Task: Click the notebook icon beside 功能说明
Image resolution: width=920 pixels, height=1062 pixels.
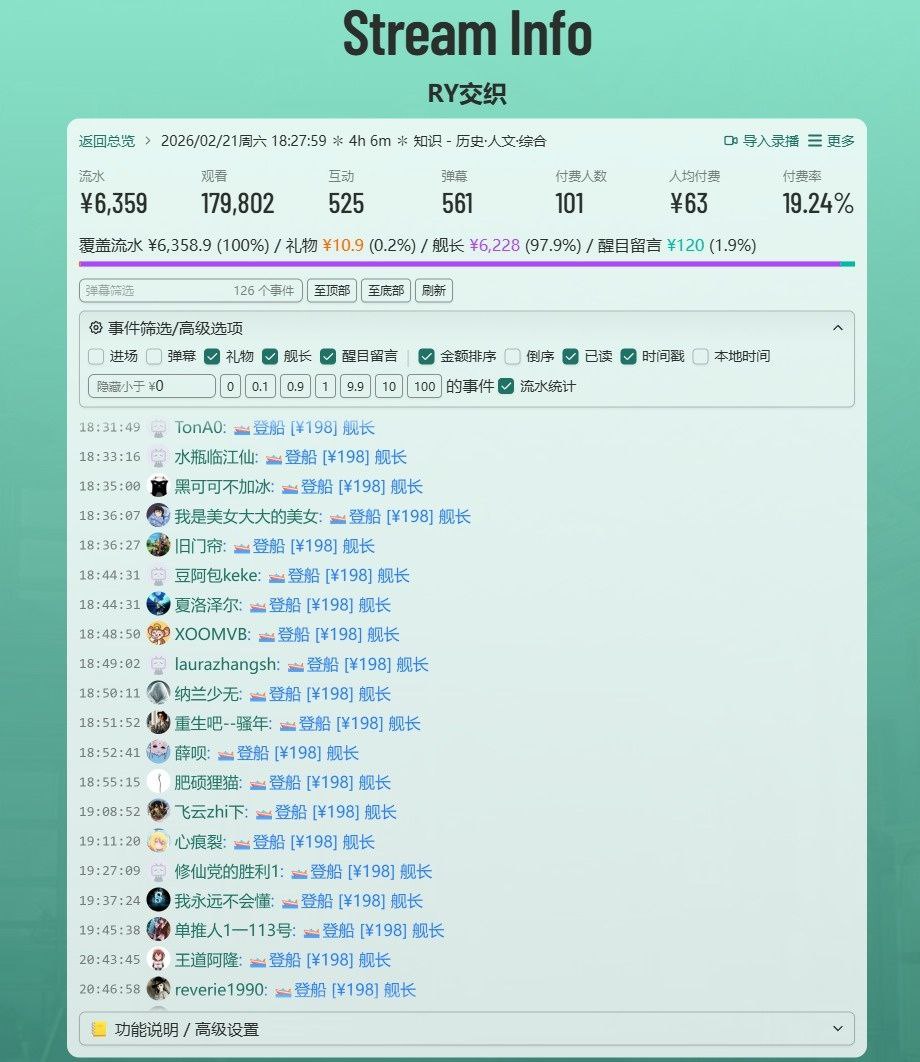Action: point(99,1029)
